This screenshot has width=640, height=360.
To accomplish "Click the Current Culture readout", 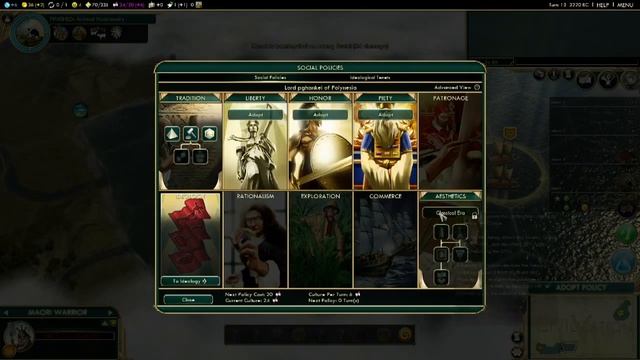I will pyautogui.click(x=251, y=300).
